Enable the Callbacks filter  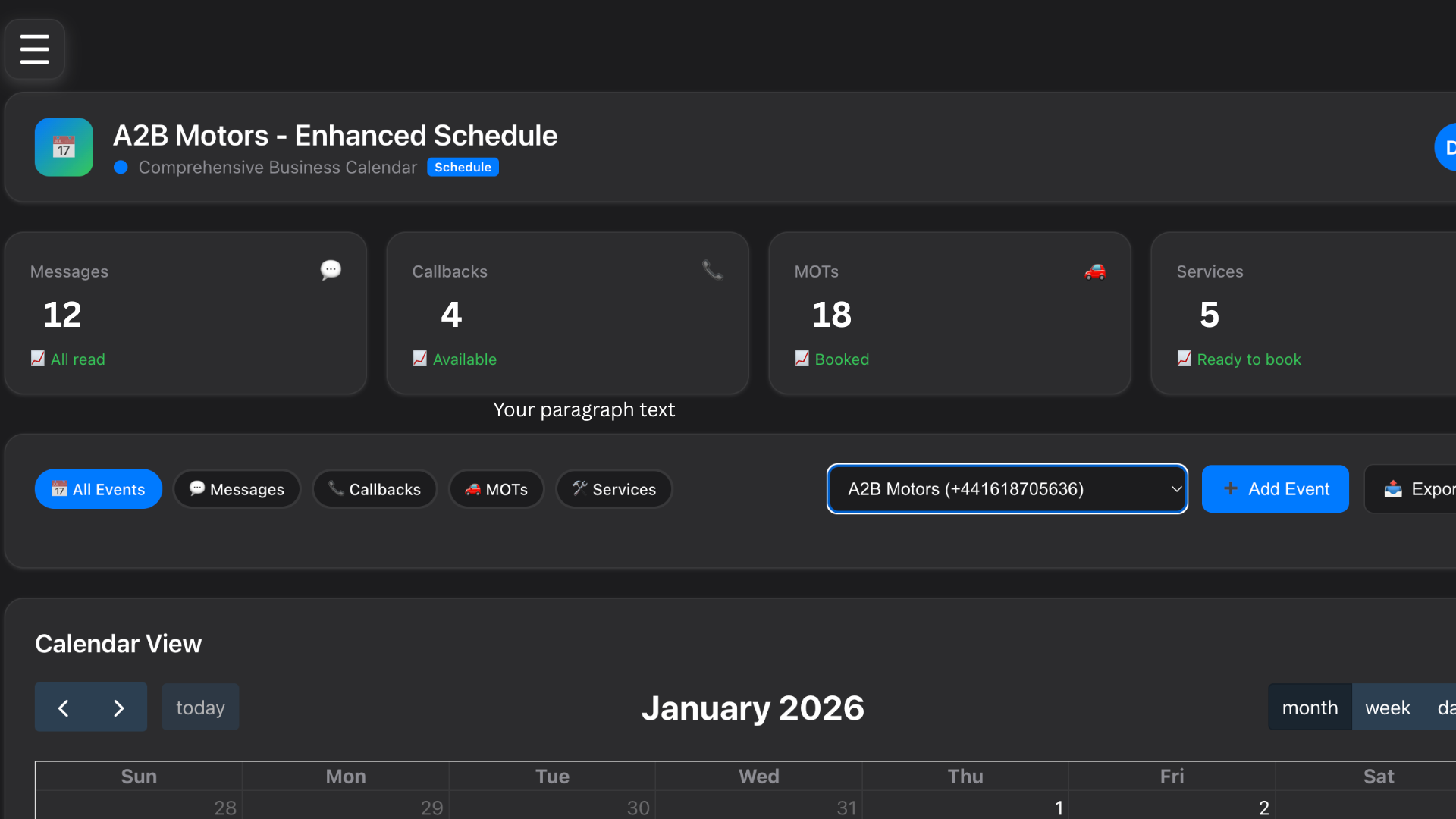(x=375, y=489)
